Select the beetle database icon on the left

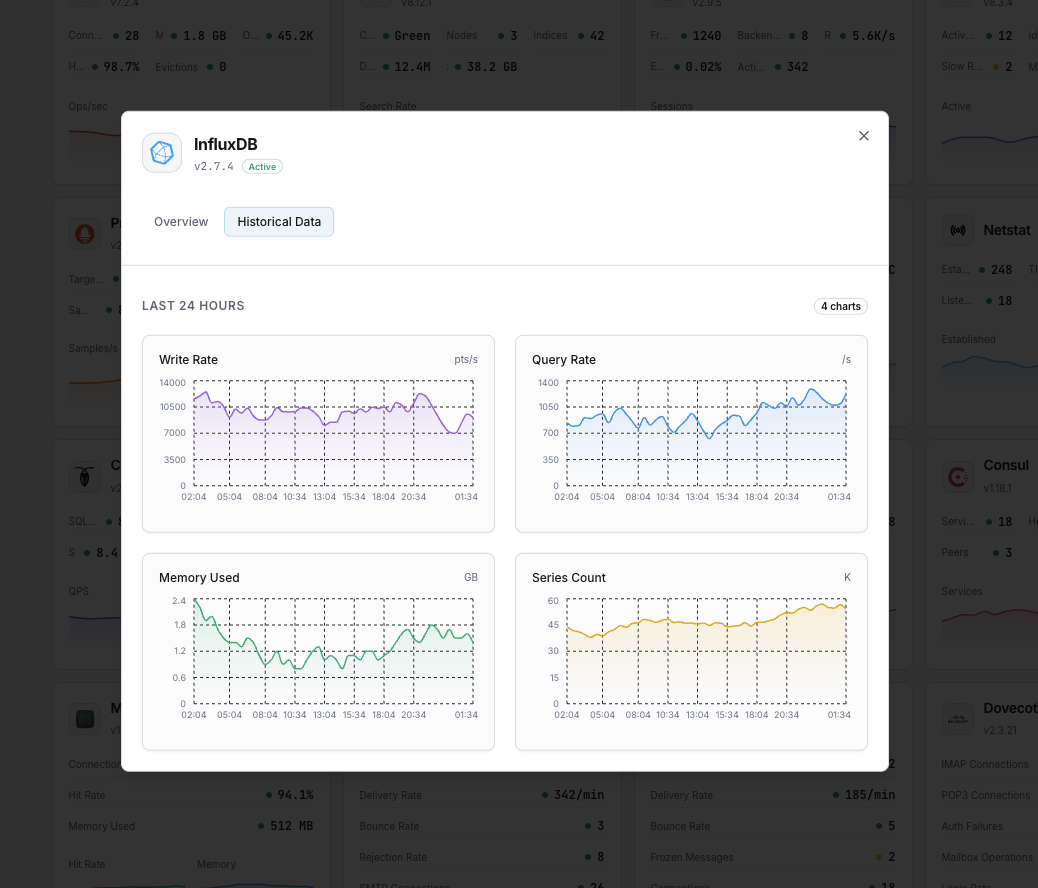point(84,477)
